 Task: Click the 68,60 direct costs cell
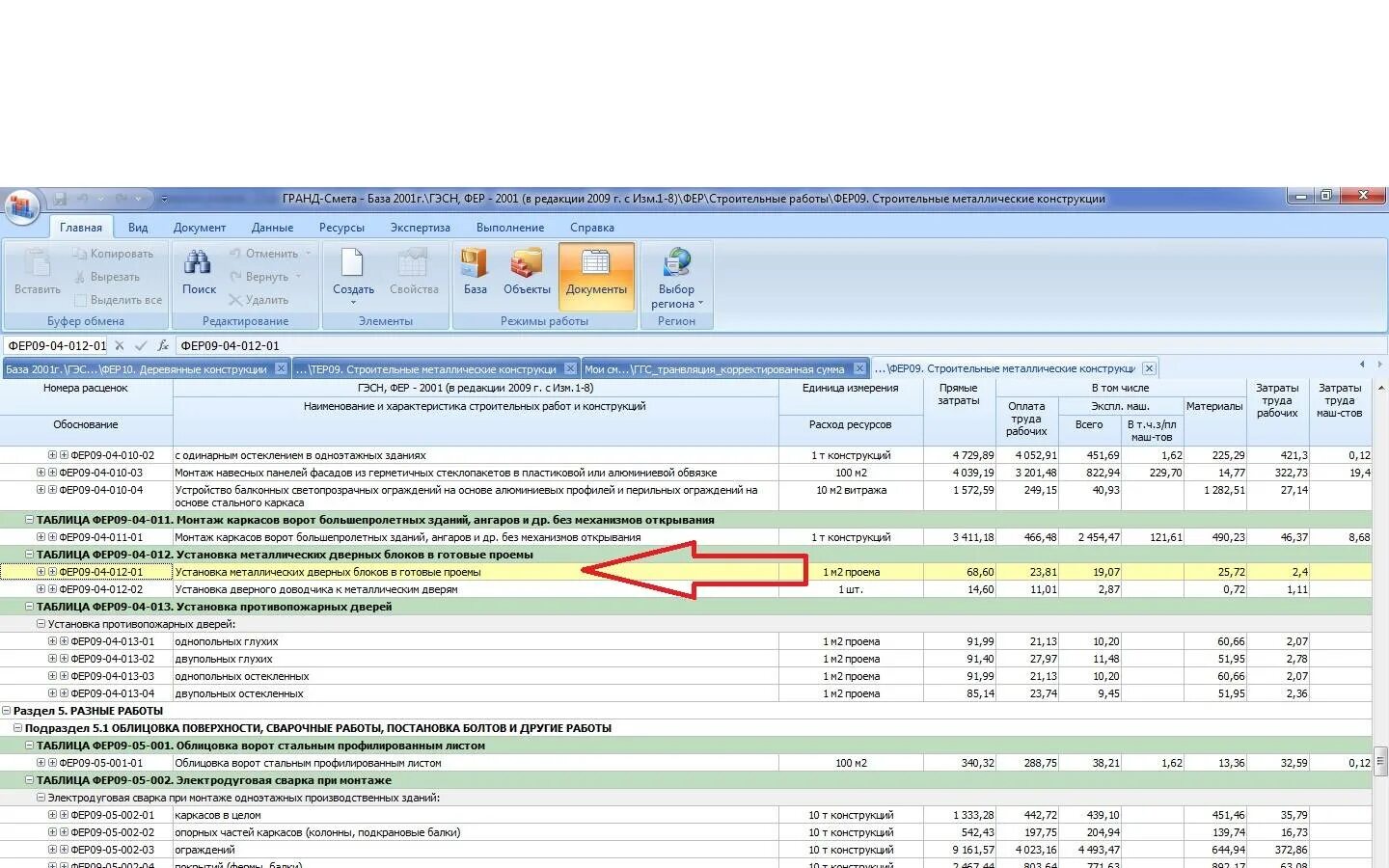tap(960, 572)
